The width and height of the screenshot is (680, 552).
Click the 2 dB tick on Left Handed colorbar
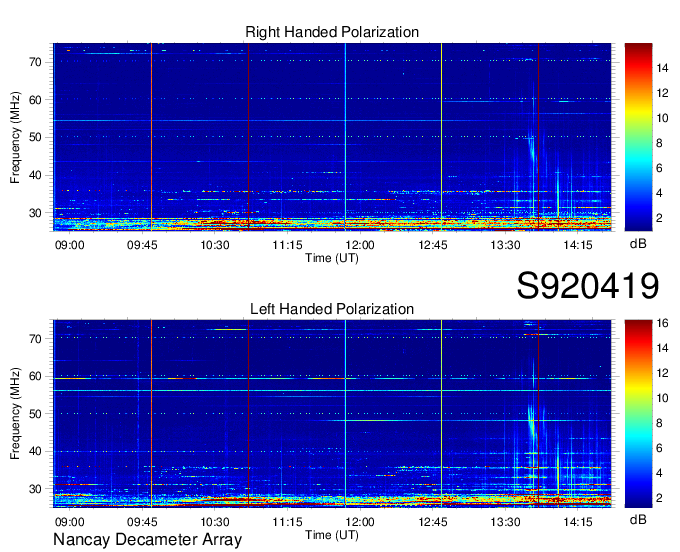pos(660,498)
